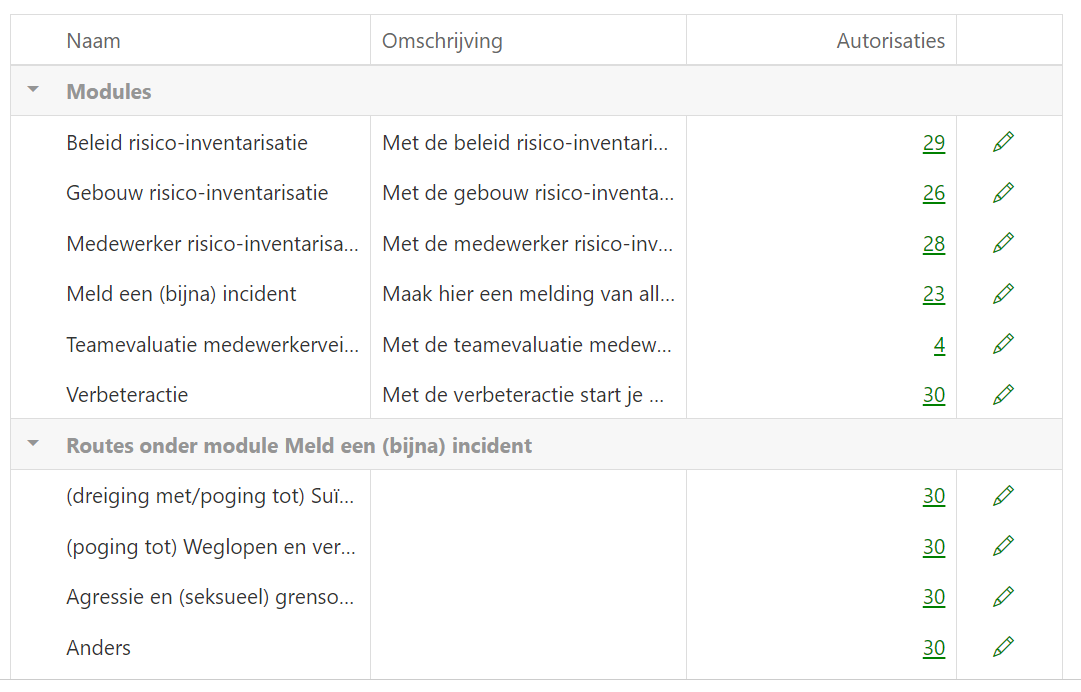Click the Autorisaties column header
1081x692 pixels.
890,41
